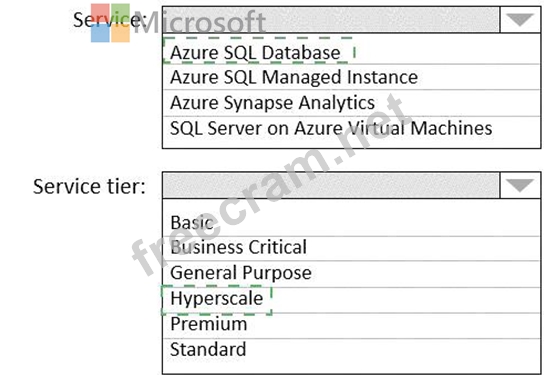The height and width of the screenshot is (375, 544).
Task: Open the Service dropdown arrow
Action: pyautogui.click(x=520, y=20)
